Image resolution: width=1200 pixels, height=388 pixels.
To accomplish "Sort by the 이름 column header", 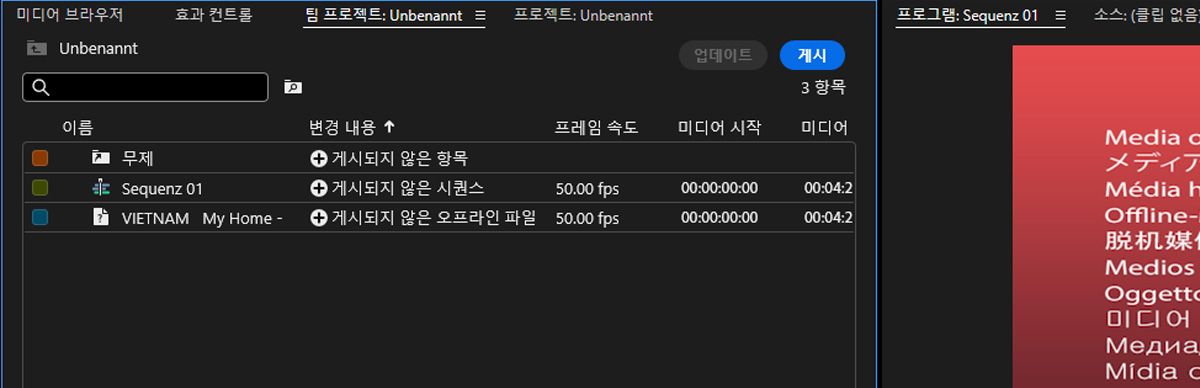I will pyautogui.click(x=78, y=127).
